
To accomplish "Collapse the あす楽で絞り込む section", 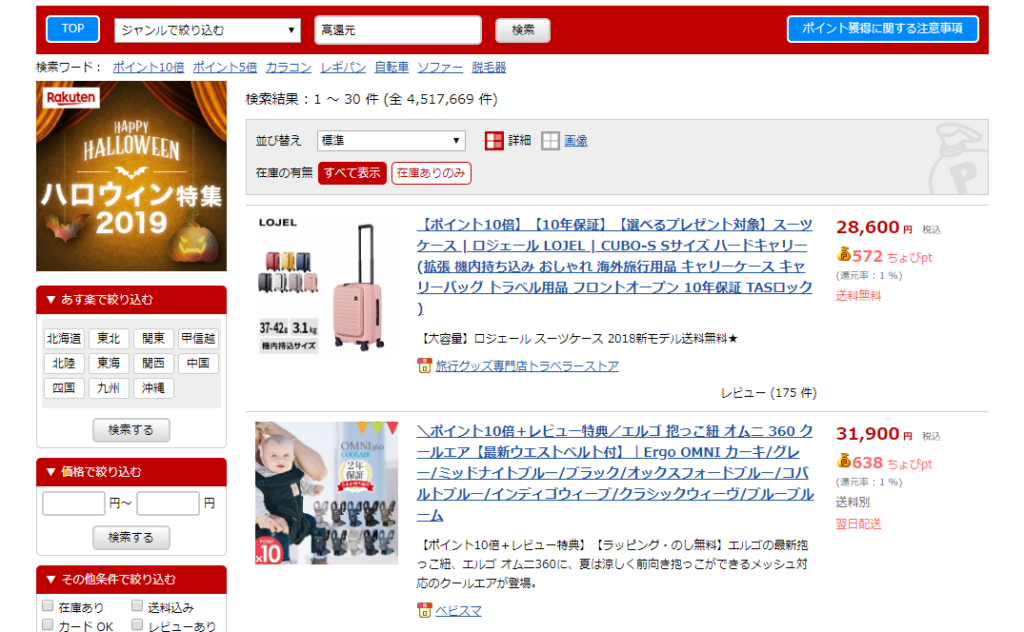I will click(x=131, y=300).
